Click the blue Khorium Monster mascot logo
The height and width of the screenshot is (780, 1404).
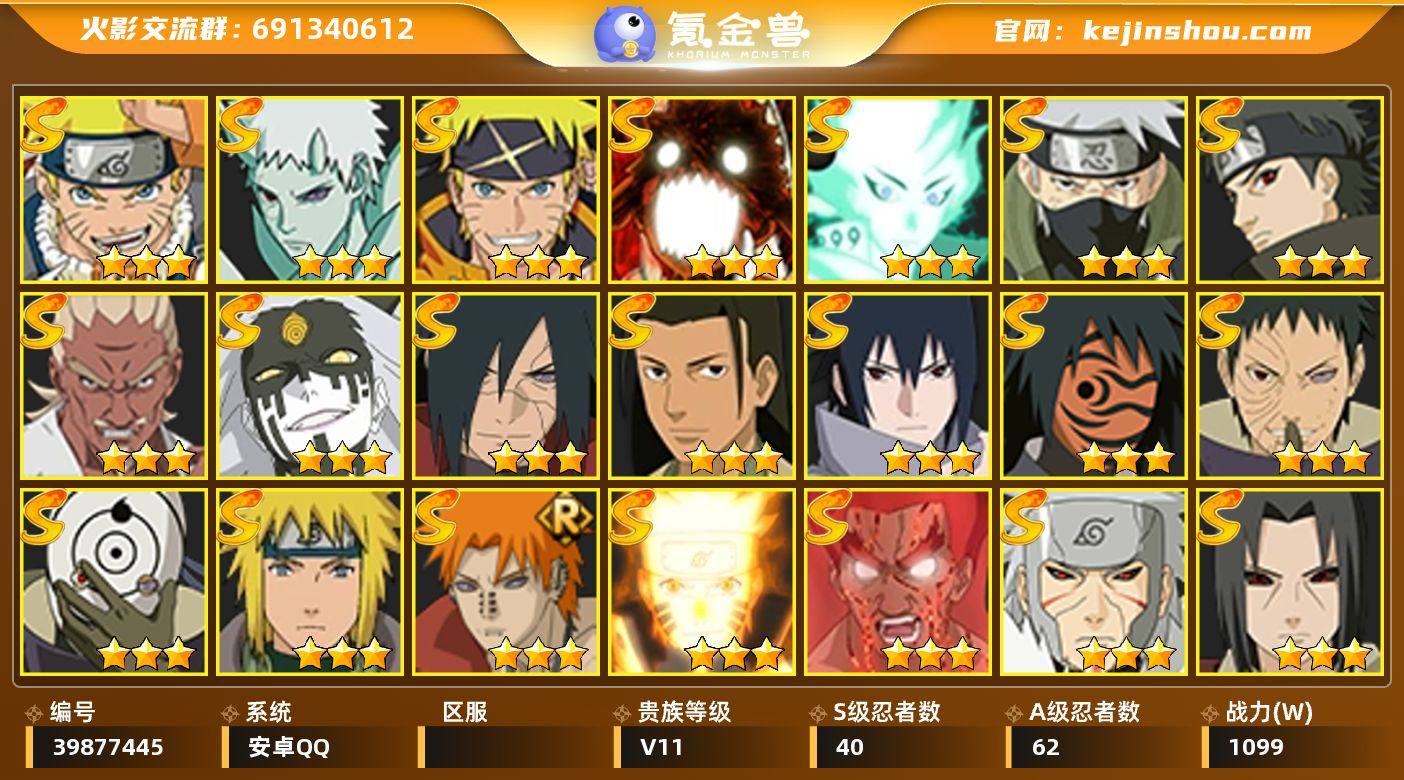[625, 34]
